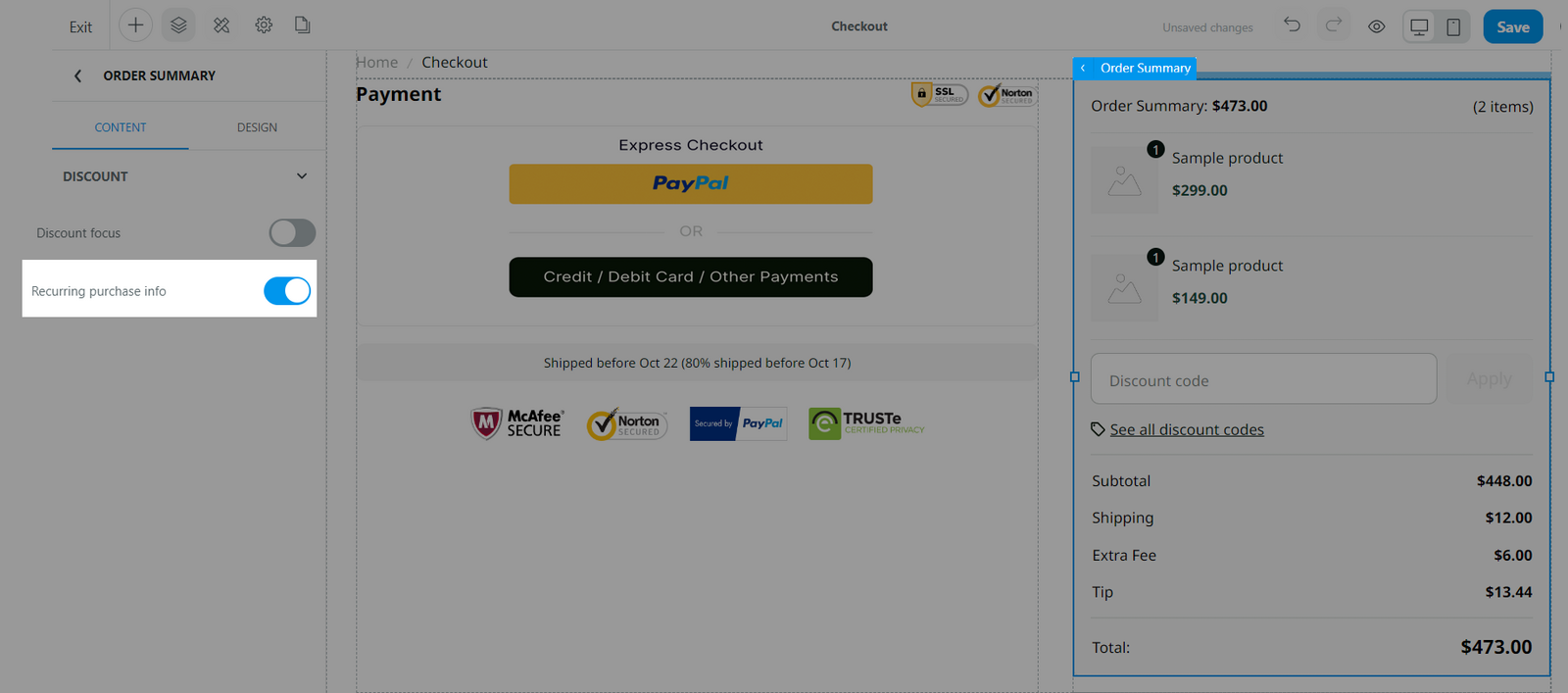Click the Payment heading
This screenshot has height=693, width=1568.
tap(399, 94)
